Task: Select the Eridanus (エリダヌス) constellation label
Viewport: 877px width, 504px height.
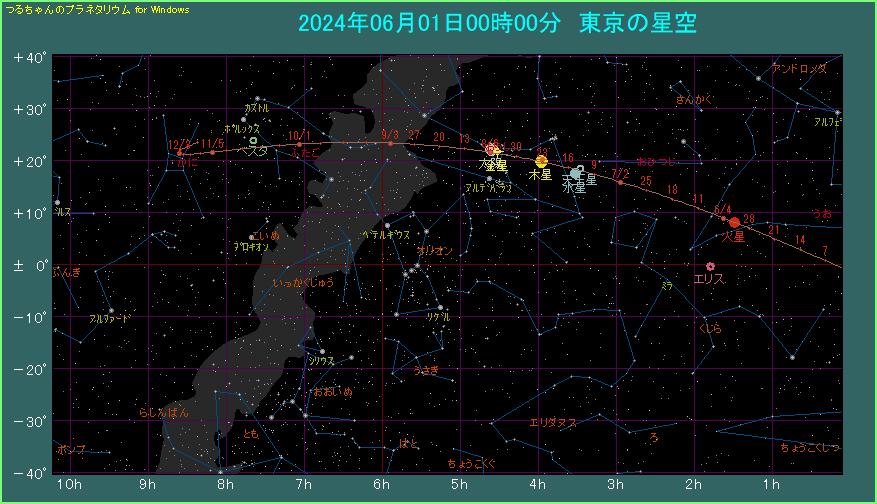Action: click(x=553, y=422)
